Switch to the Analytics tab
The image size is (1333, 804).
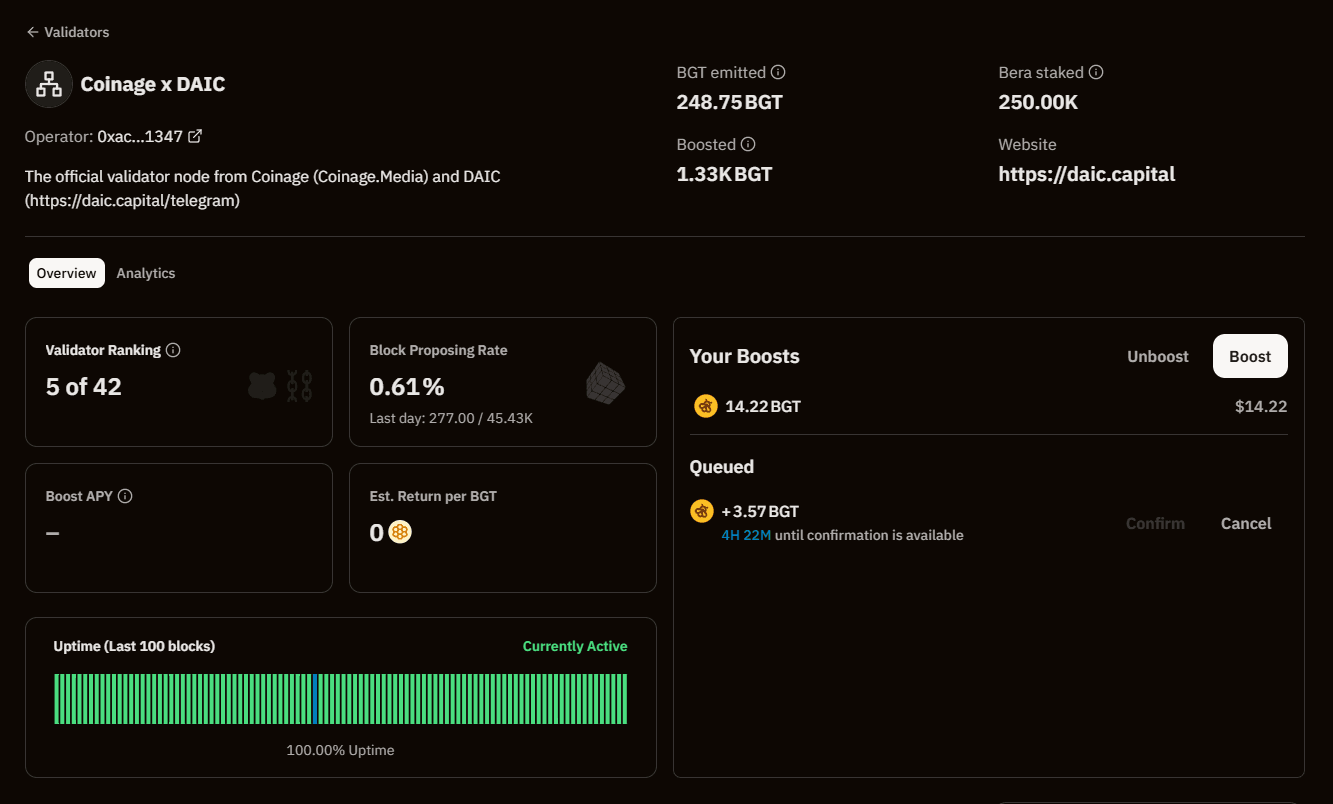pos(146,273)
